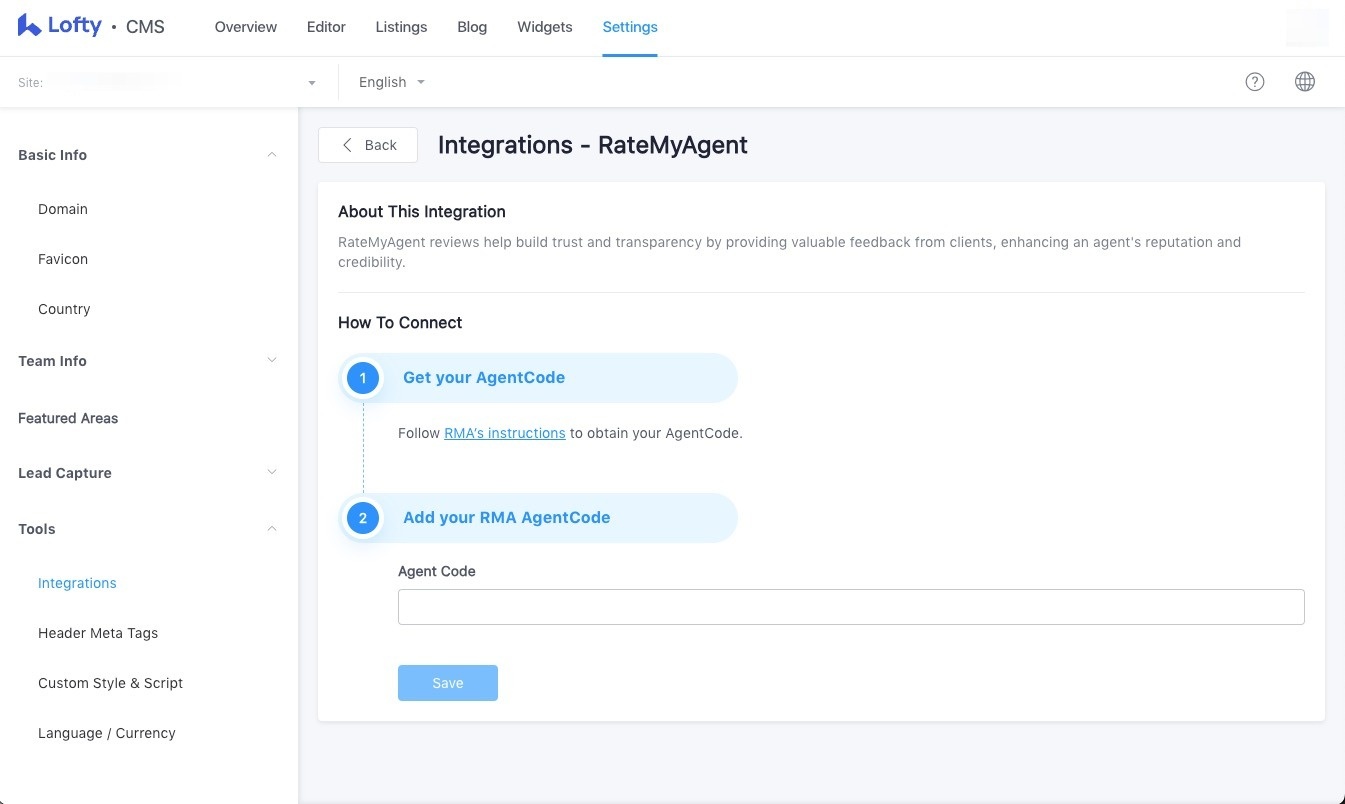Click the How To Connect heading
This screenshot has width=1345, height=804.
point(400,323)
